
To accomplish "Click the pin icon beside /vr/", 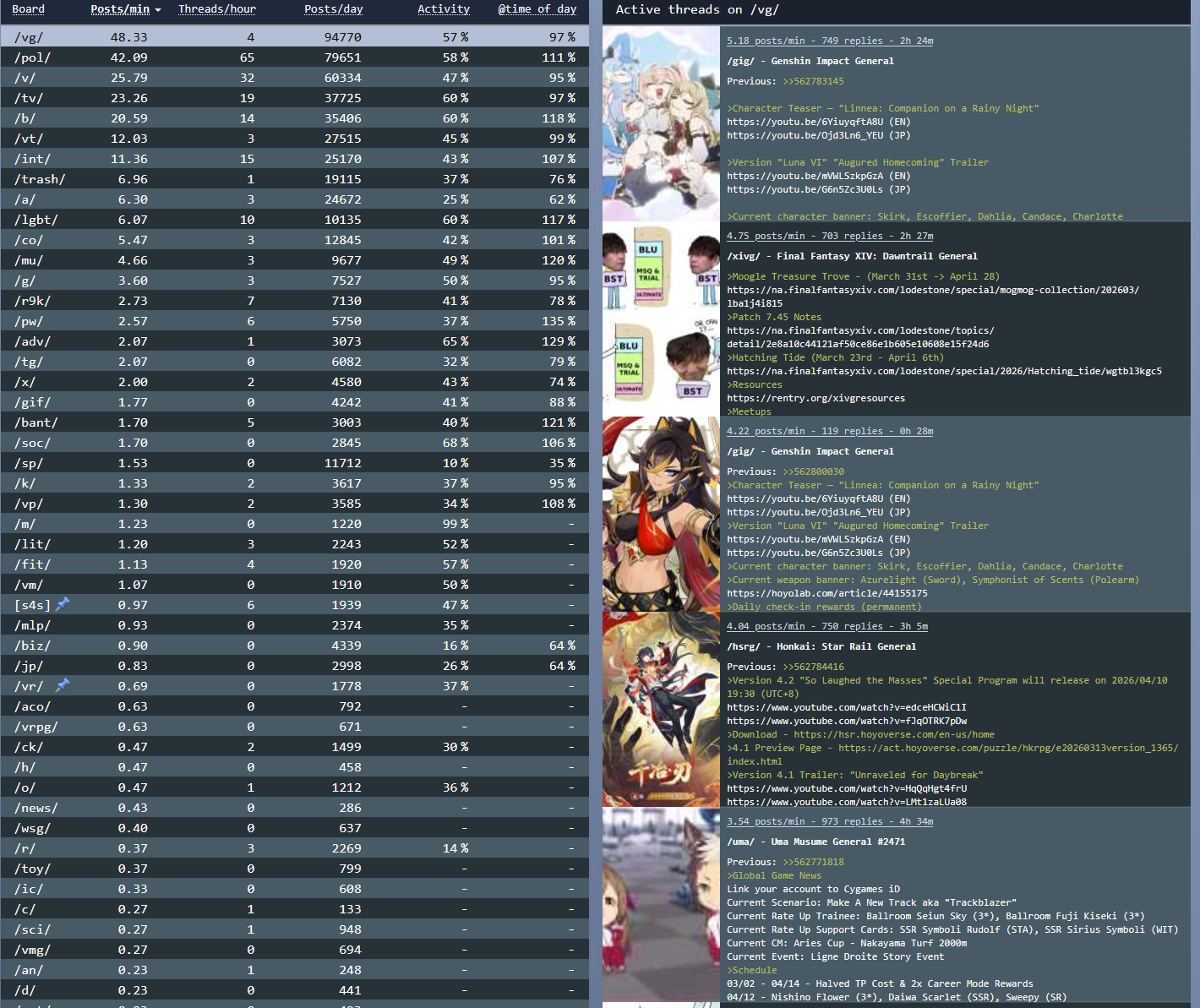I will [x=63, y=685].
